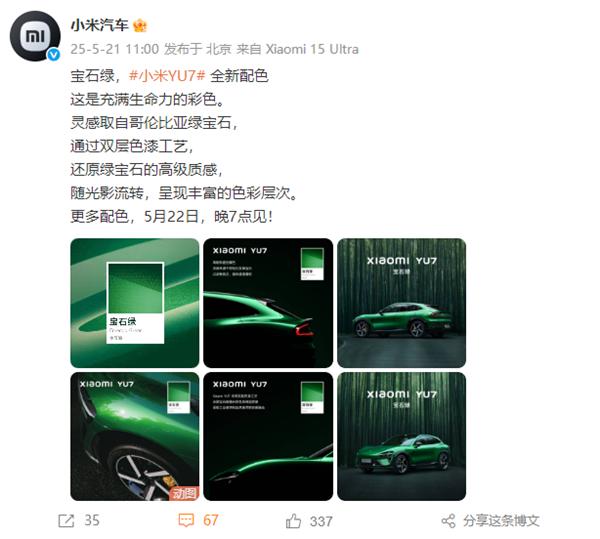Screen dimensions: 600x539
Task: Click the comment count 67
Action: (x=210, y=520)
